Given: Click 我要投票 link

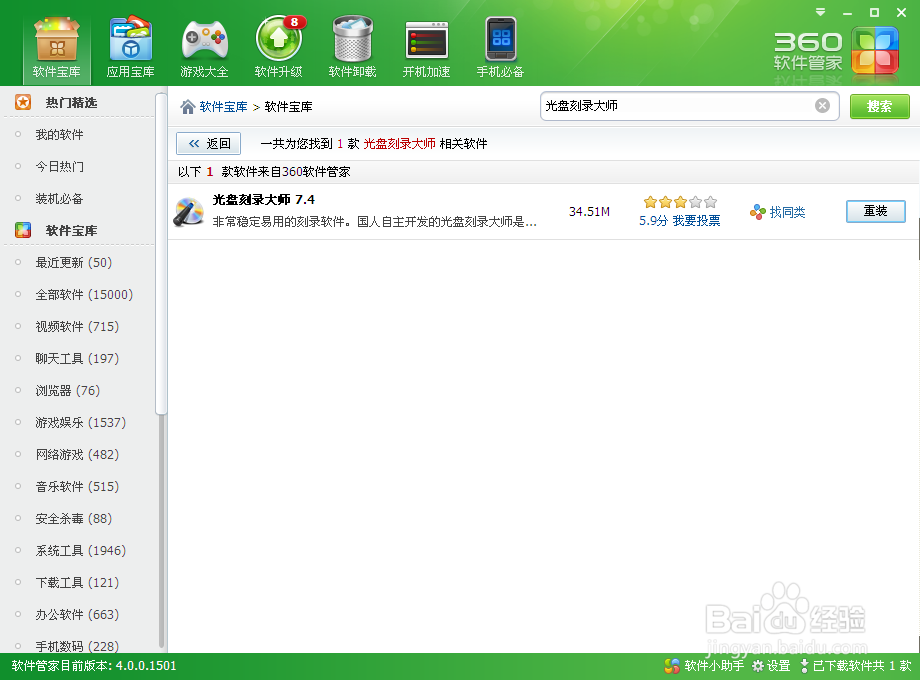Looking at the screenshot, I should 696,221.
